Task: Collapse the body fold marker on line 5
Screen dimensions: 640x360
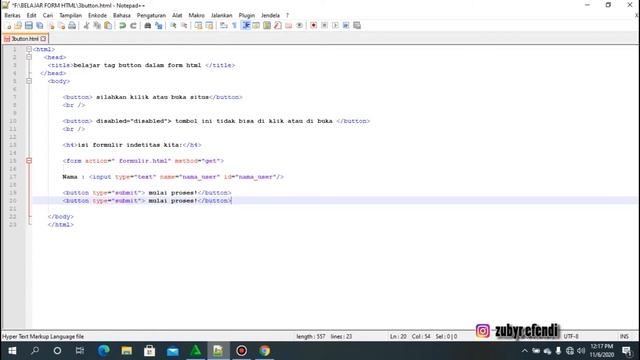Action: [x=29, y=81]
